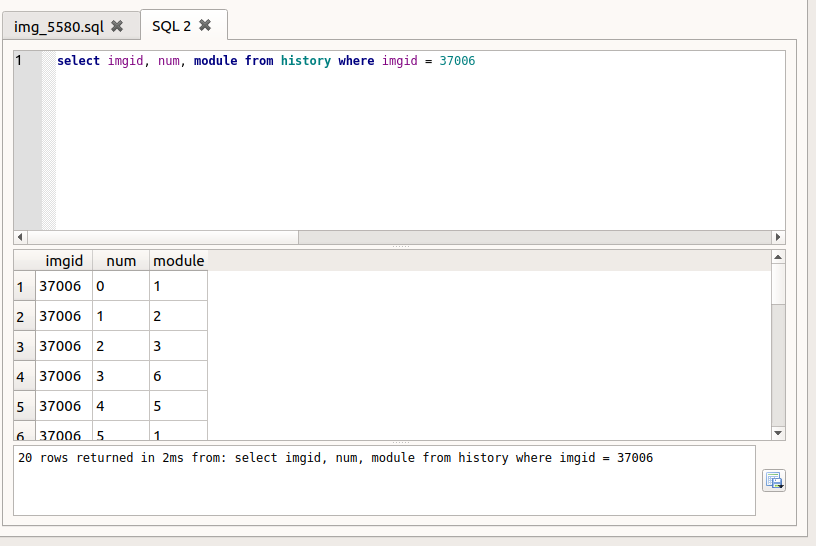Viewport: 816px width, 546px height.
Task: Save the results view with the save icon
Action: [x=773, y=480]
